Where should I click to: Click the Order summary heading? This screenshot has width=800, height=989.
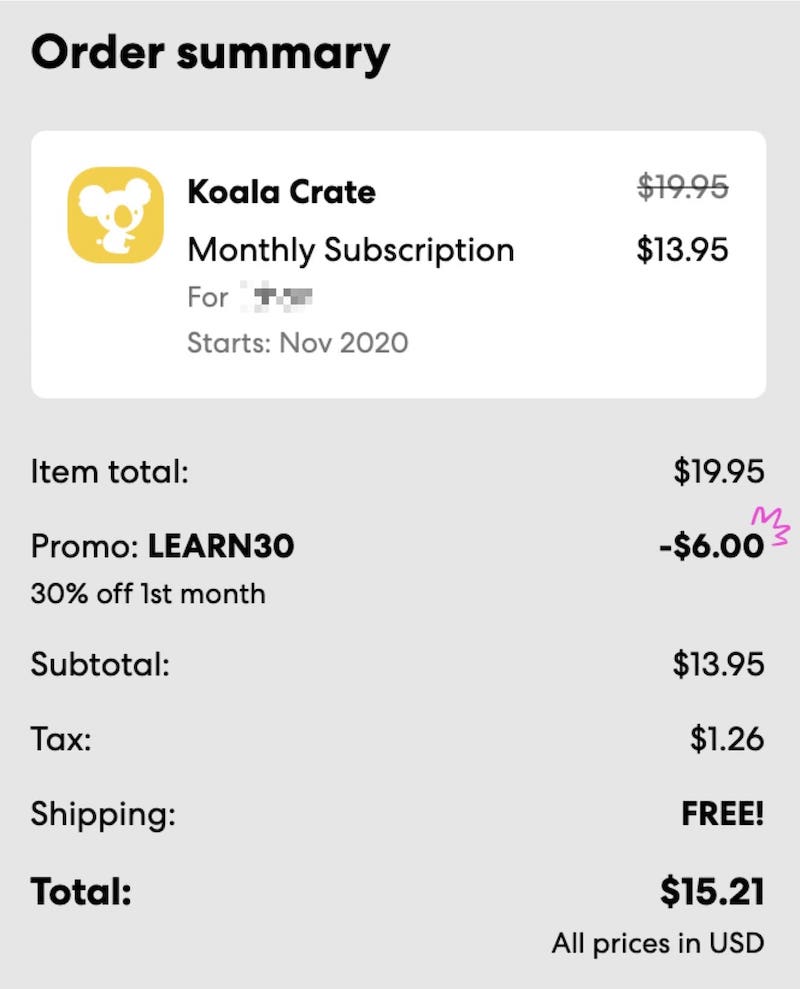(210, 53)
